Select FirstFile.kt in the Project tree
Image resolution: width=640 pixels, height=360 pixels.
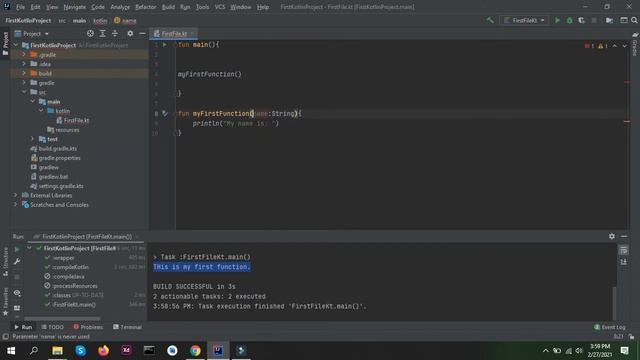tap(76, 120)
